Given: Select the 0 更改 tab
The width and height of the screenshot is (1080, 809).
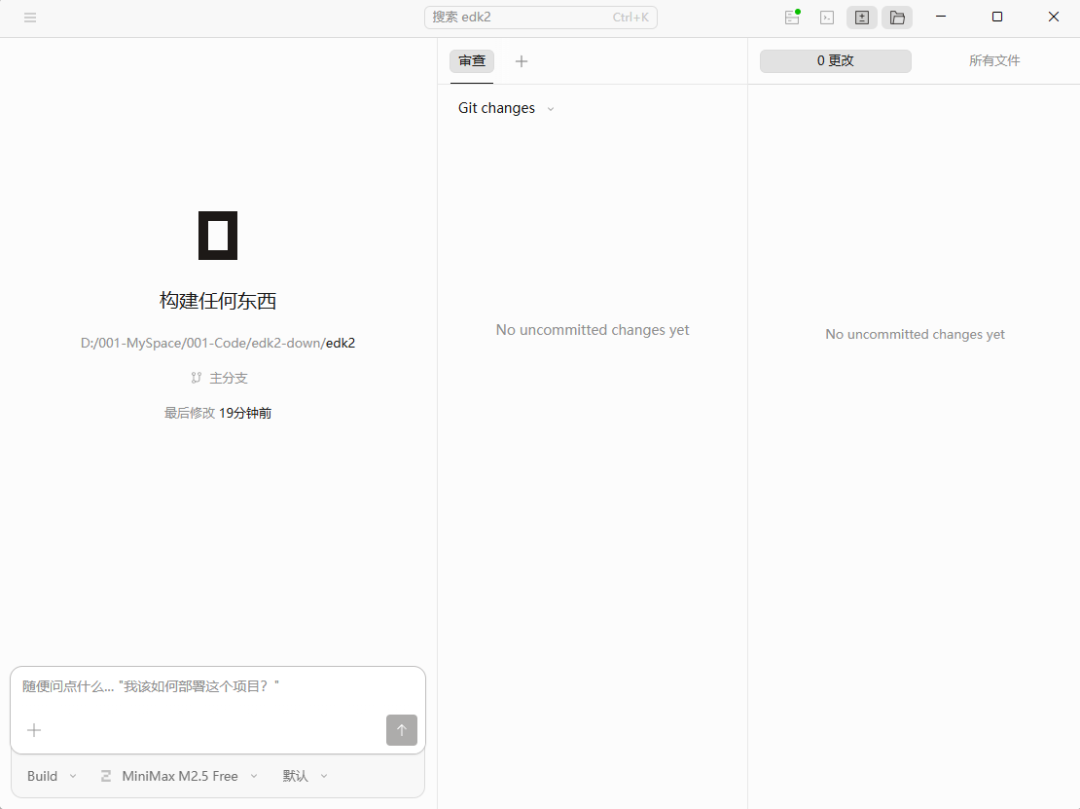Looking at the screenshot, I should click(x=835, y=61).
